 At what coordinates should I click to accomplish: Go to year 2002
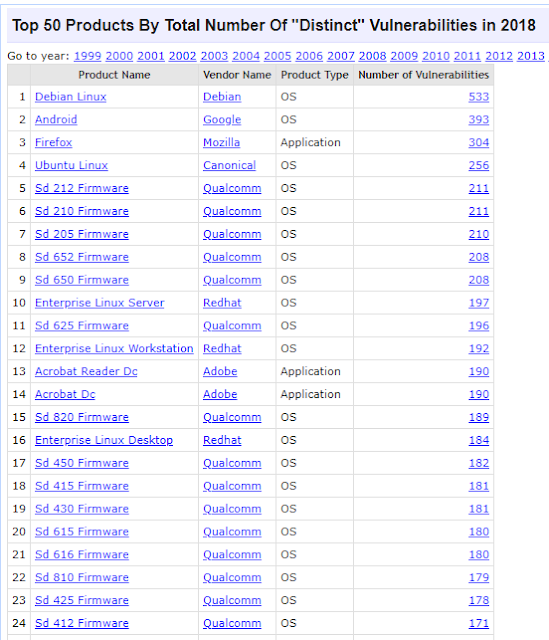tap(182, 56)
